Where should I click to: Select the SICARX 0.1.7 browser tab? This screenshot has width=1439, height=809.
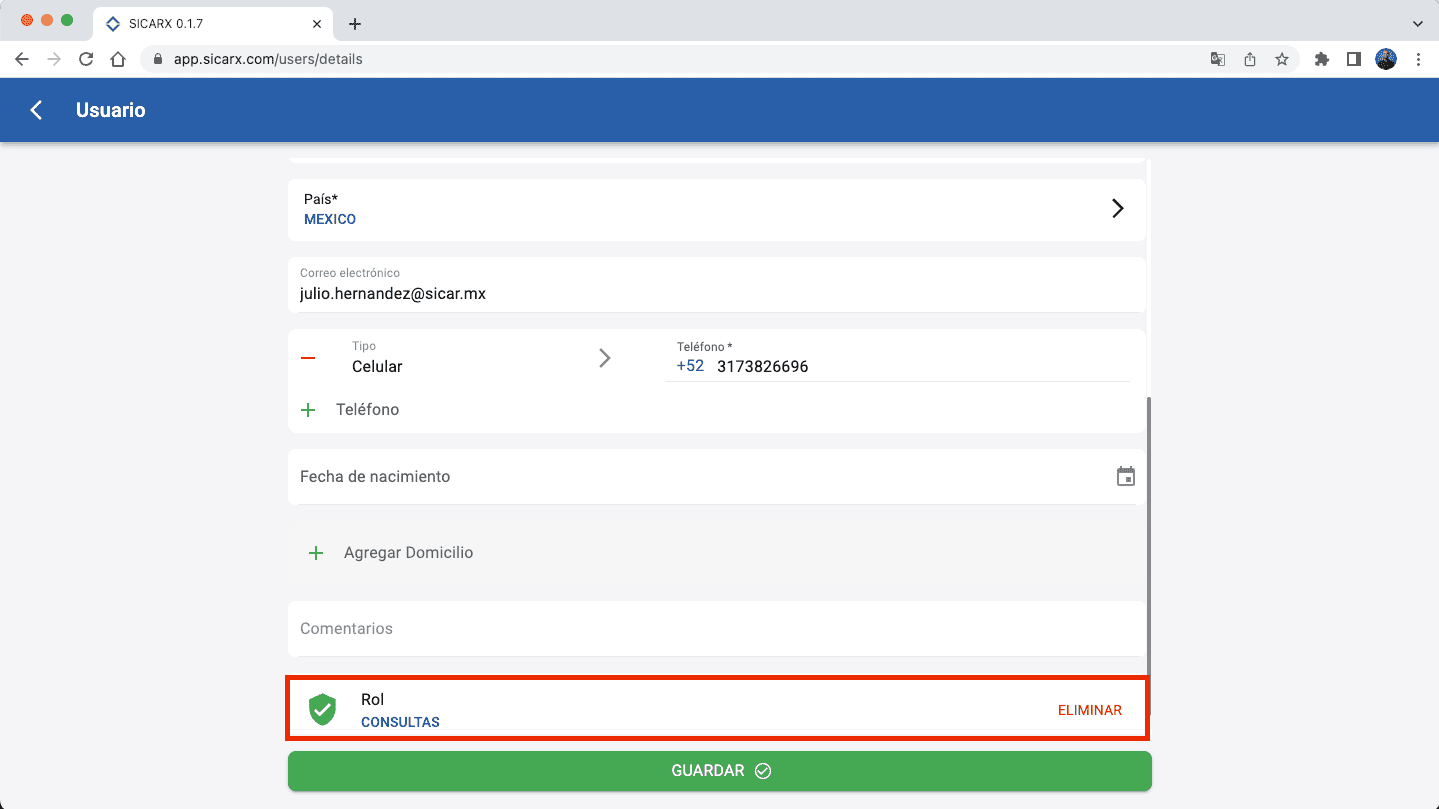210,24
